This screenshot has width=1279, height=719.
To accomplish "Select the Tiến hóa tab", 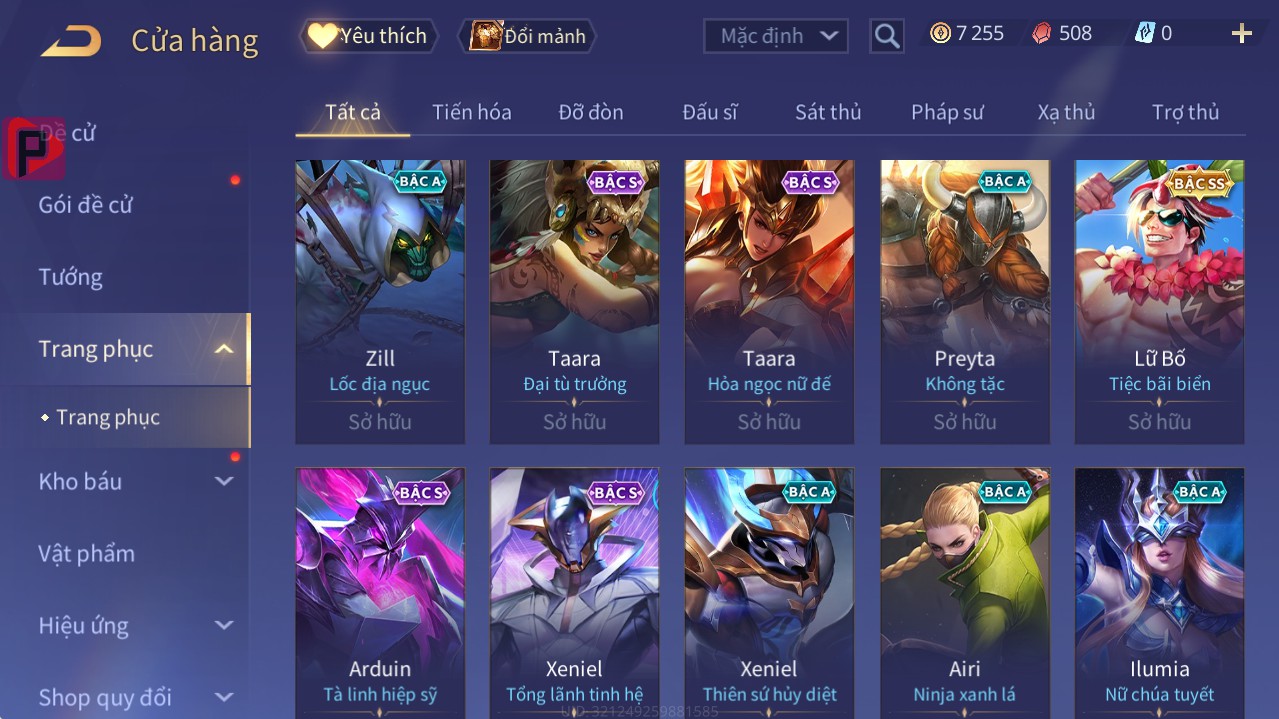I will pyautogui.click(x=471, y=112).
